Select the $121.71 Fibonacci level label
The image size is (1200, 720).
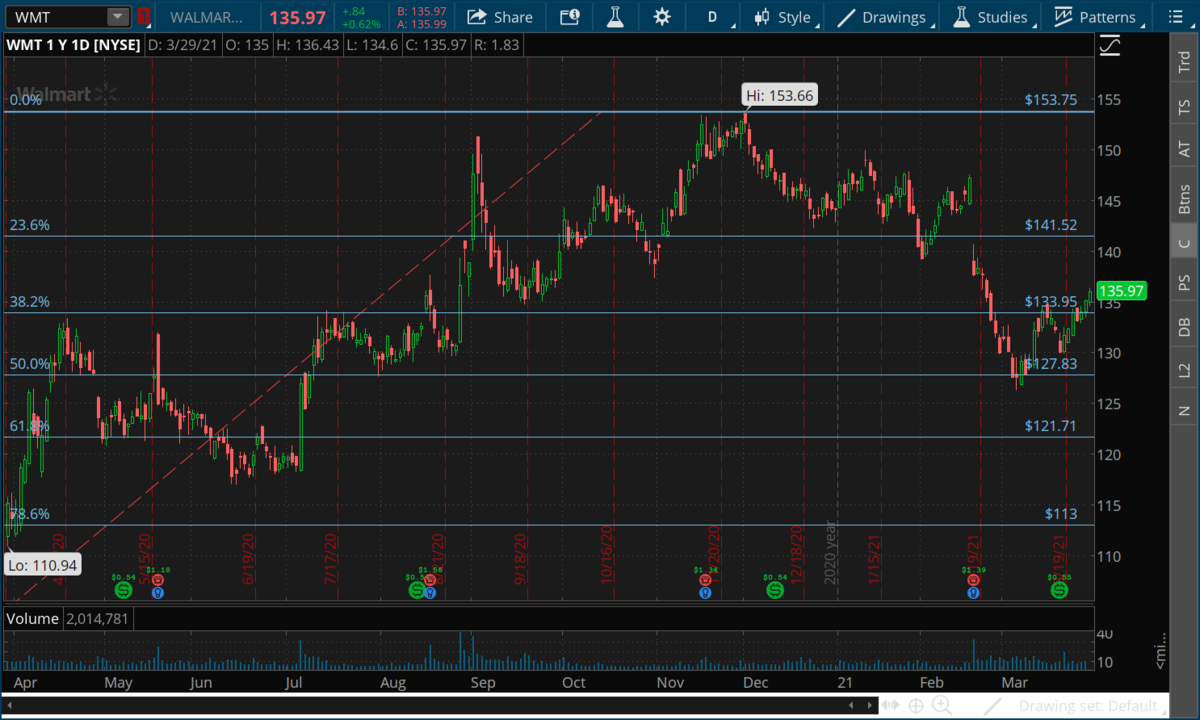1051,426
